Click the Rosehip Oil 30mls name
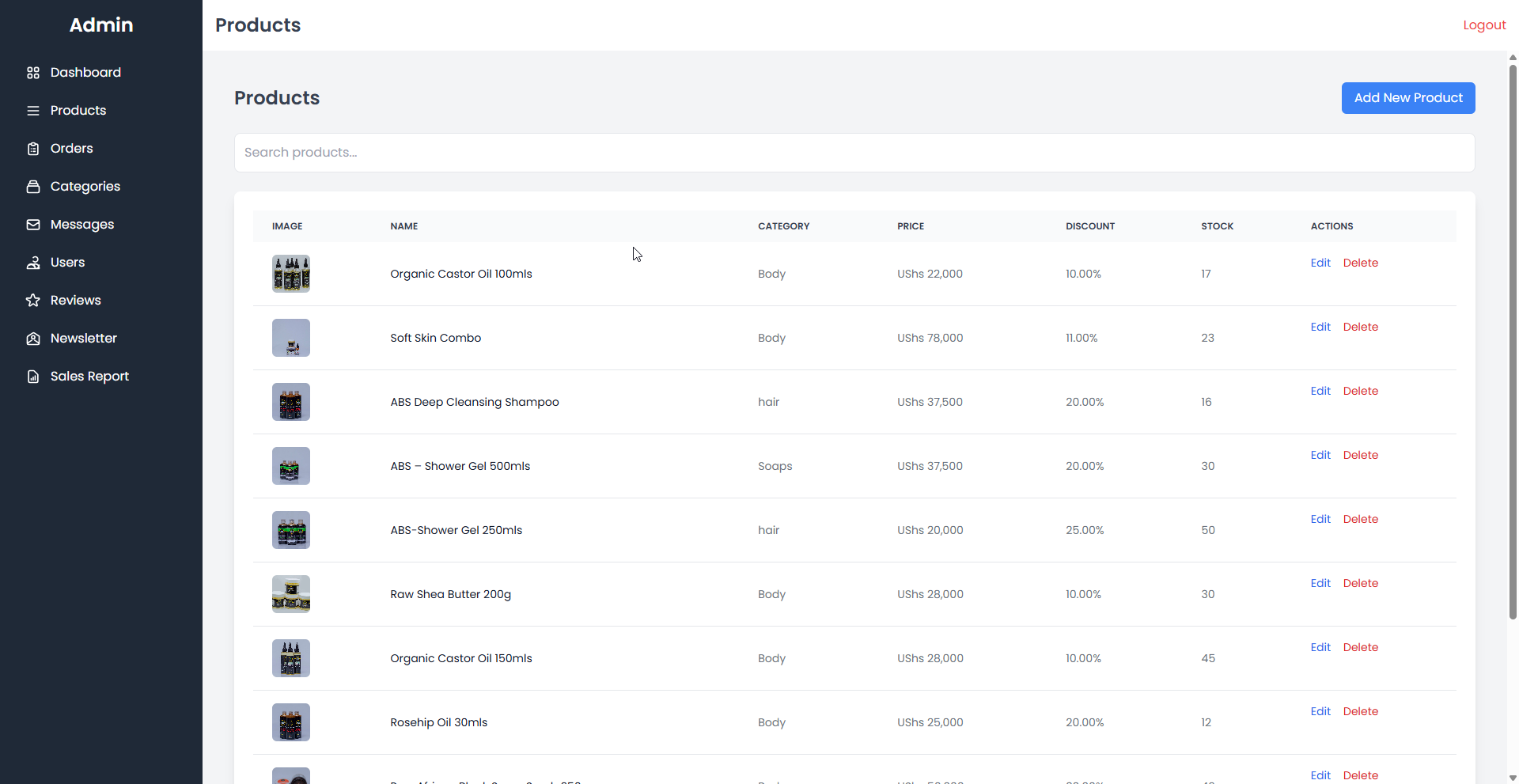1519x784 pixels. [x=439, y=722]
